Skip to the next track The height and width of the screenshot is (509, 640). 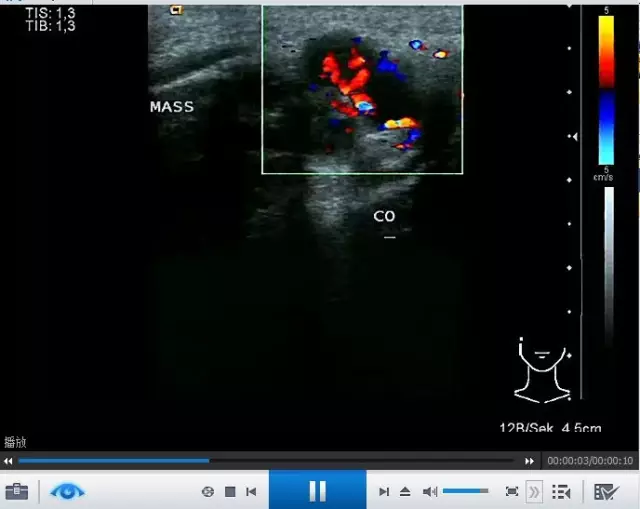point(384,491)
